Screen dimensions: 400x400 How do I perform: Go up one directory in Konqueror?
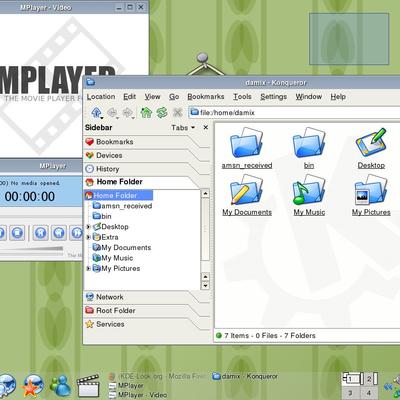[x=96, y=112]
